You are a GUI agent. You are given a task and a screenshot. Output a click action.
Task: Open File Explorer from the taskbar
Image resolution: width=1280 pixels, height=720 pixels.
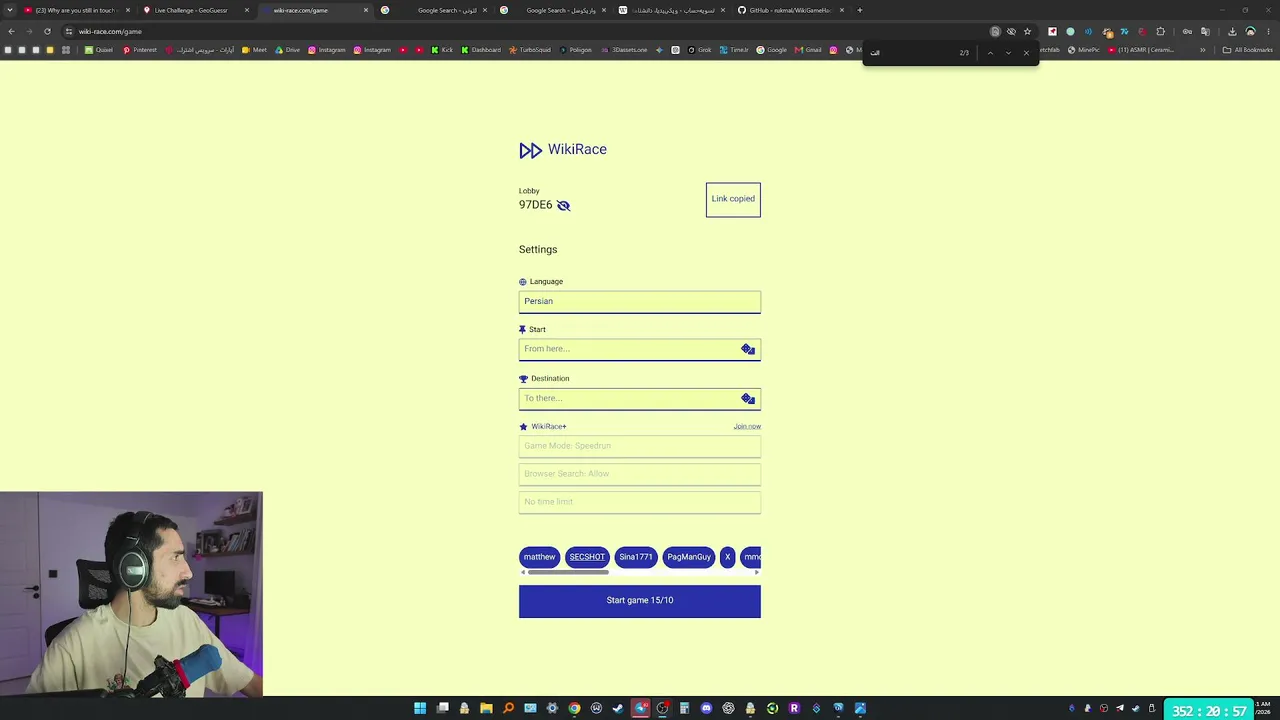click(x=486, y=709)
